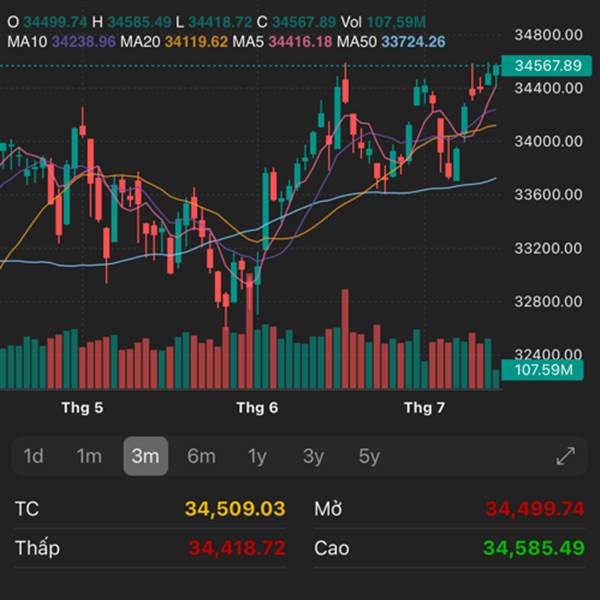The height and width of the screenshot is (600, 600).
Task: Click the 33200.00 price axis label
Action: tap(549, 248)
